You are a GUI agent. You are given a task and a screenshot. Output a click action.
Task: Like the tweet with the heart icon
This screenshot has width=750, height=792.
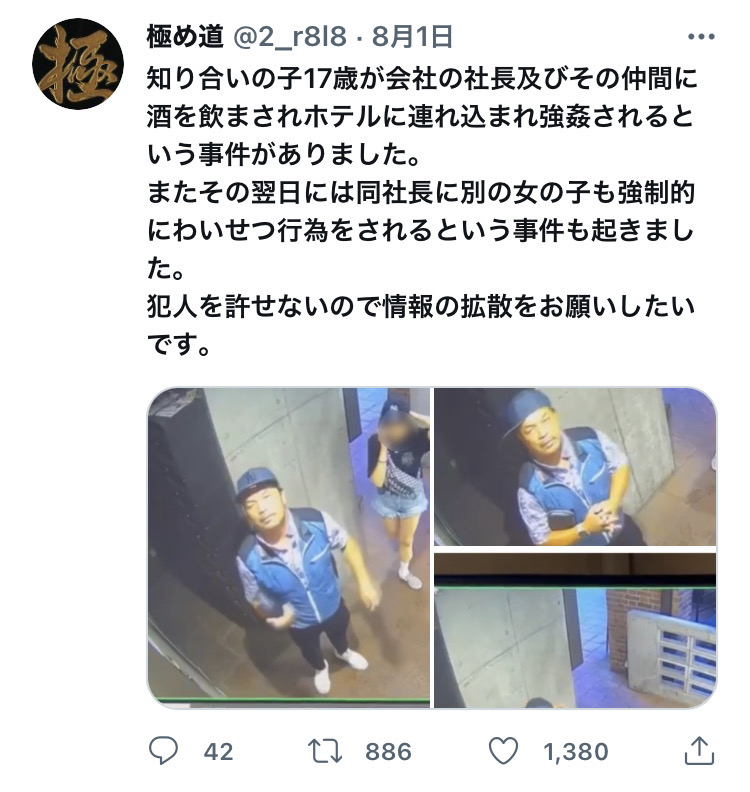pyautogui.click(x=504, y=751)
